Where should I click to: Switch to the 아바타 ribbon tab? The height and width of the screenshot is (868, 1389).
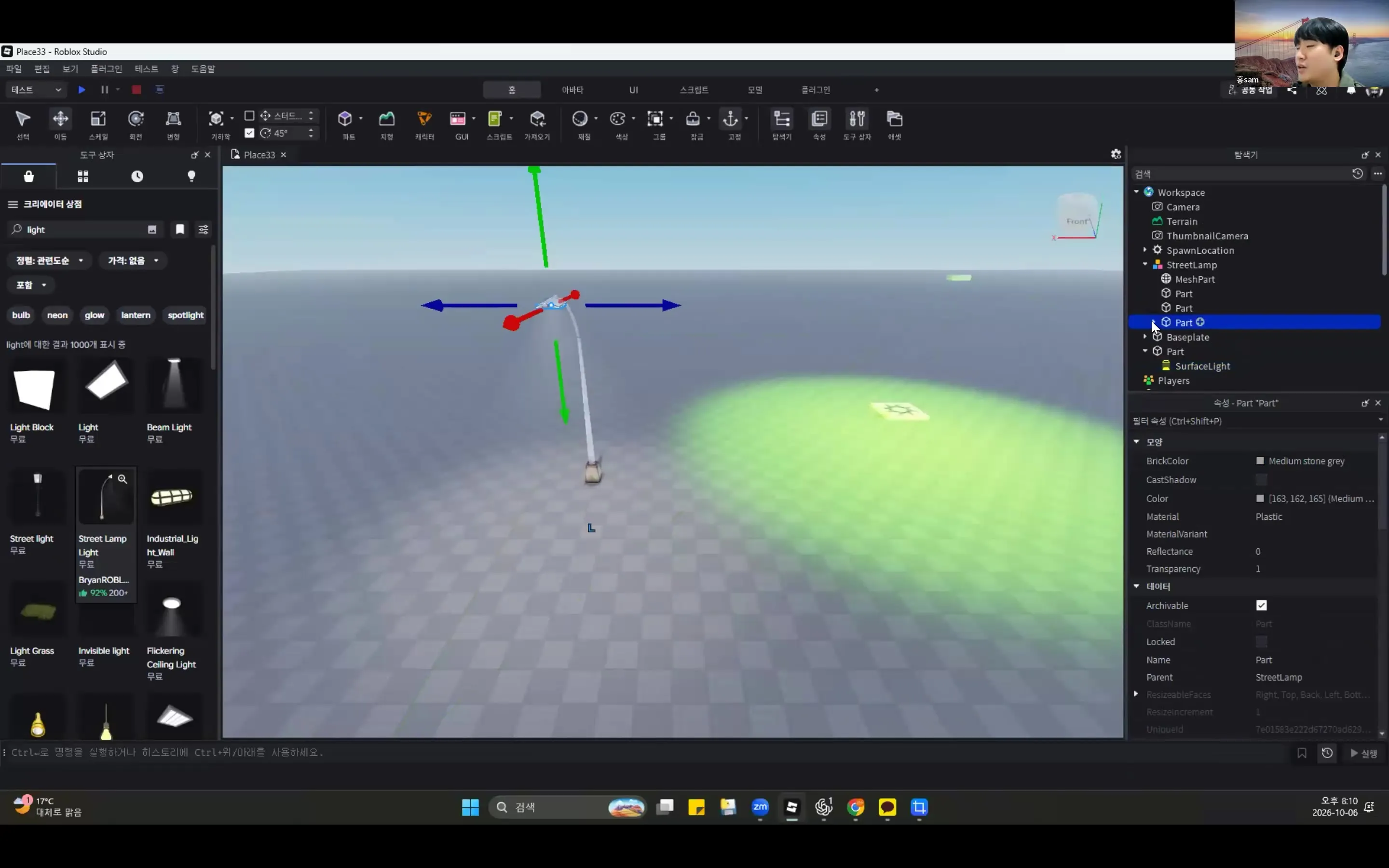click(x=572, y=90)
